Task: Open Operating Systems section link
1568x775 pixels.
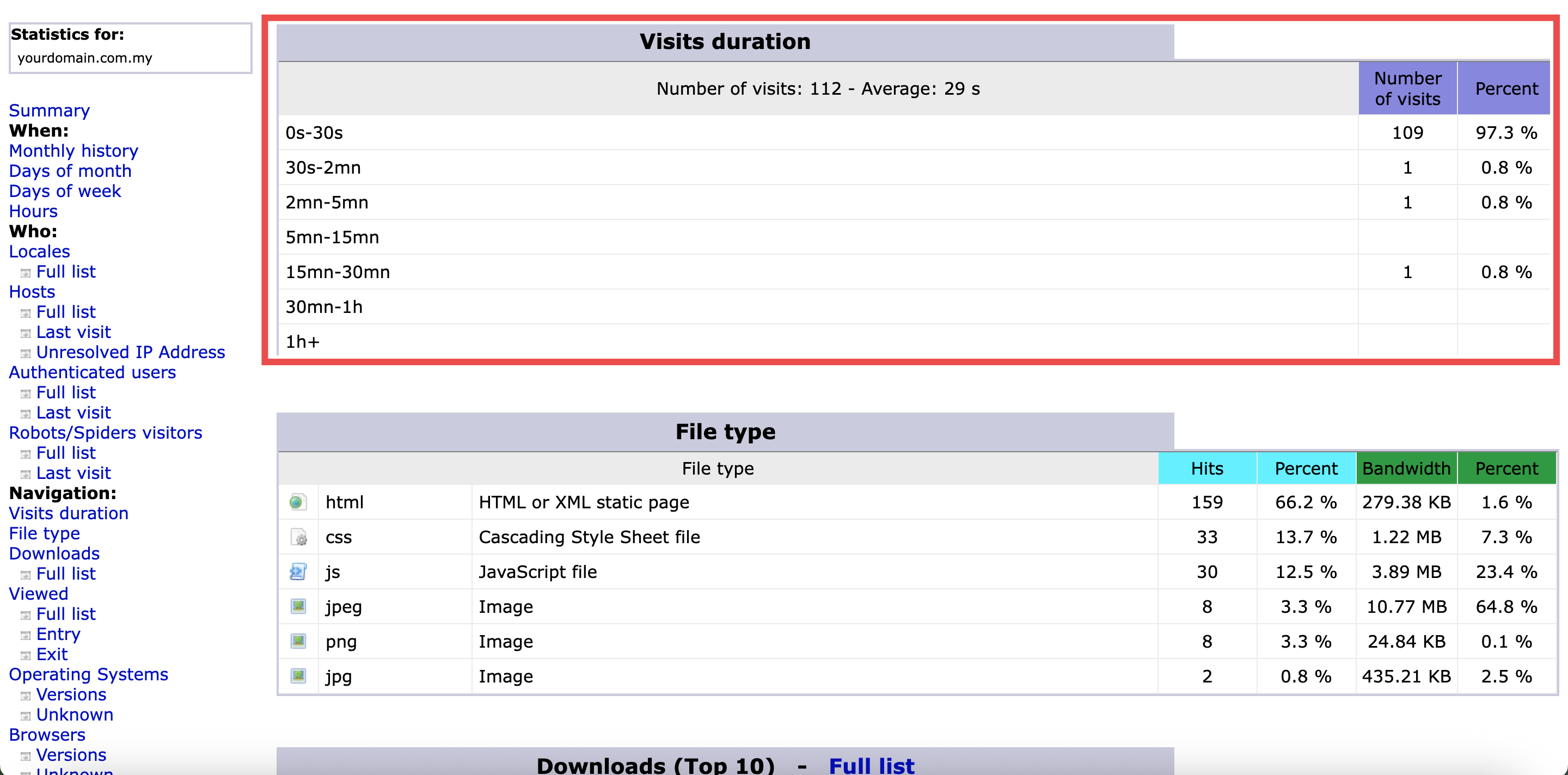Action: click(88, 675)
